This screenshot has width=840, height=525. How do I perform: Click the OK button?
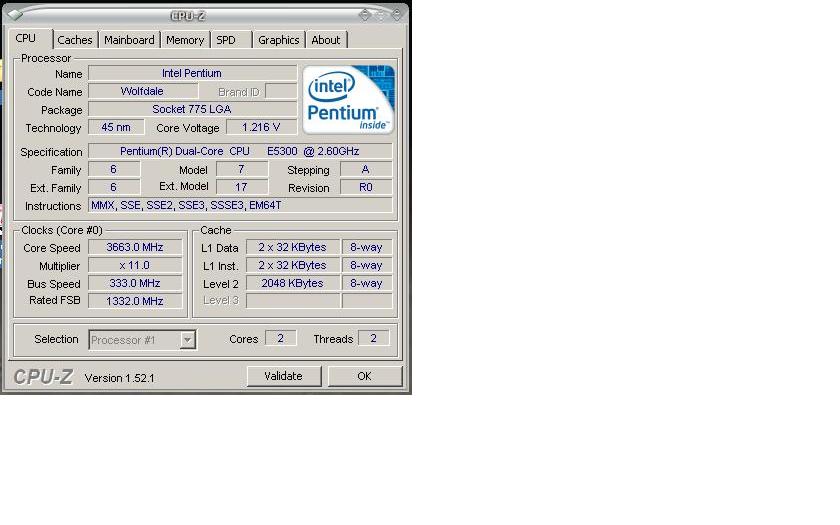tap(364, 376)
